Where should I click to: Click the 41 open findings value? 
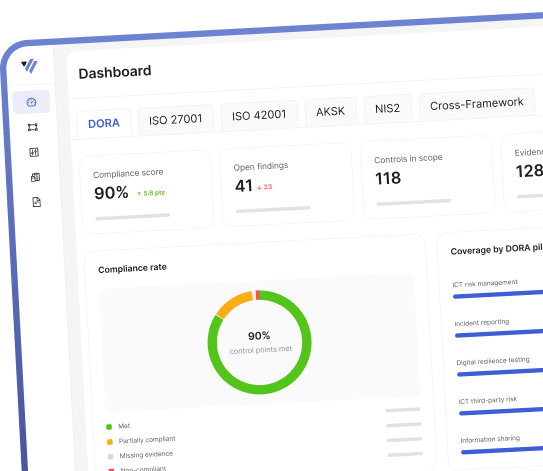pyautogui.click(x=244, y=186)
